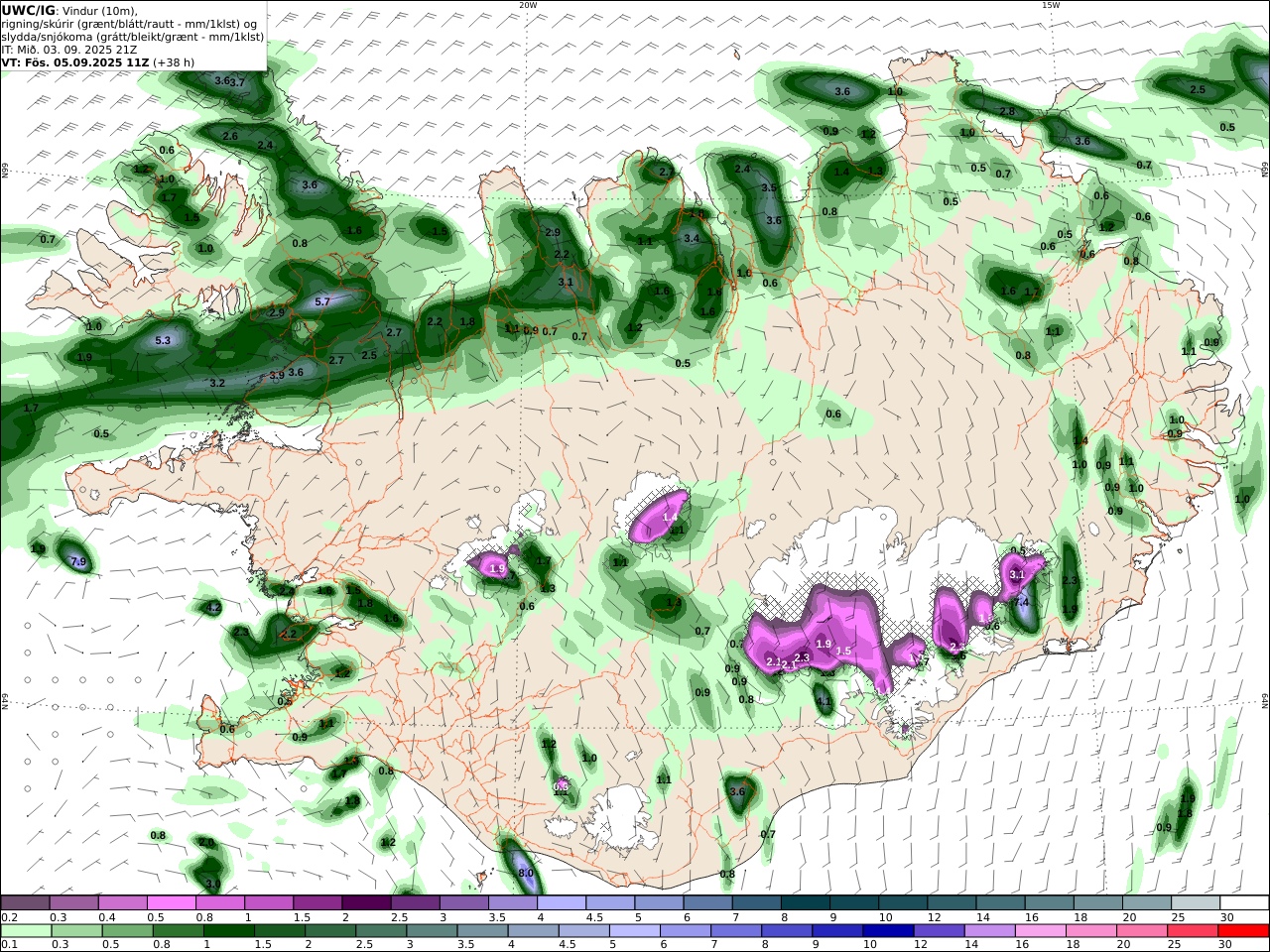Screen dimensions: 1270x952
Task: Click the 5.3 rain value over the western sea
Action: [x=164, y=340]
